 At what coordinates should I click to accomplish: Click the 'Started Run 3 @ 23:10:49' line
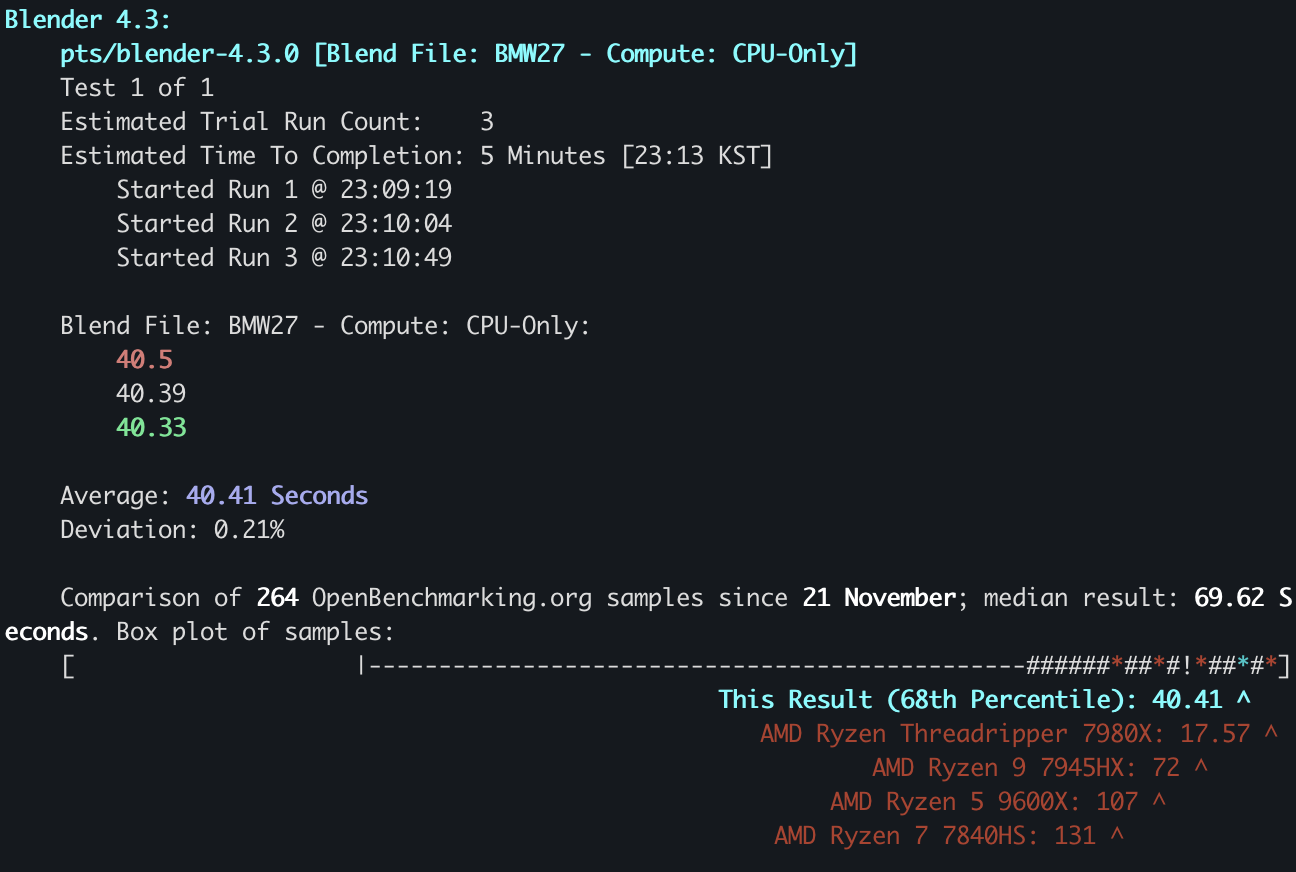coord(284,258)
